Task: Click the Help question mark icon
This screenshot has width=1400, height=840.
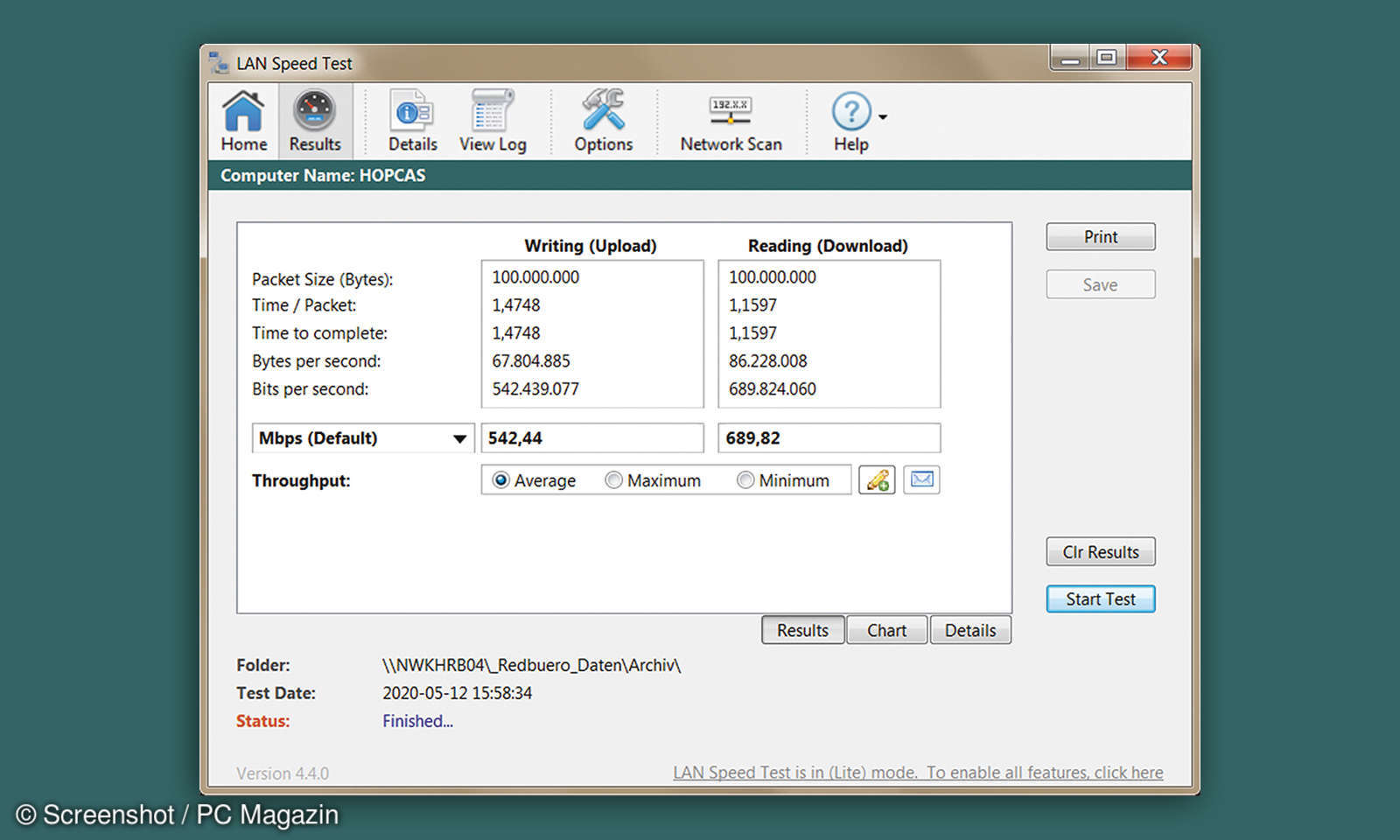Action: [850, 114]
